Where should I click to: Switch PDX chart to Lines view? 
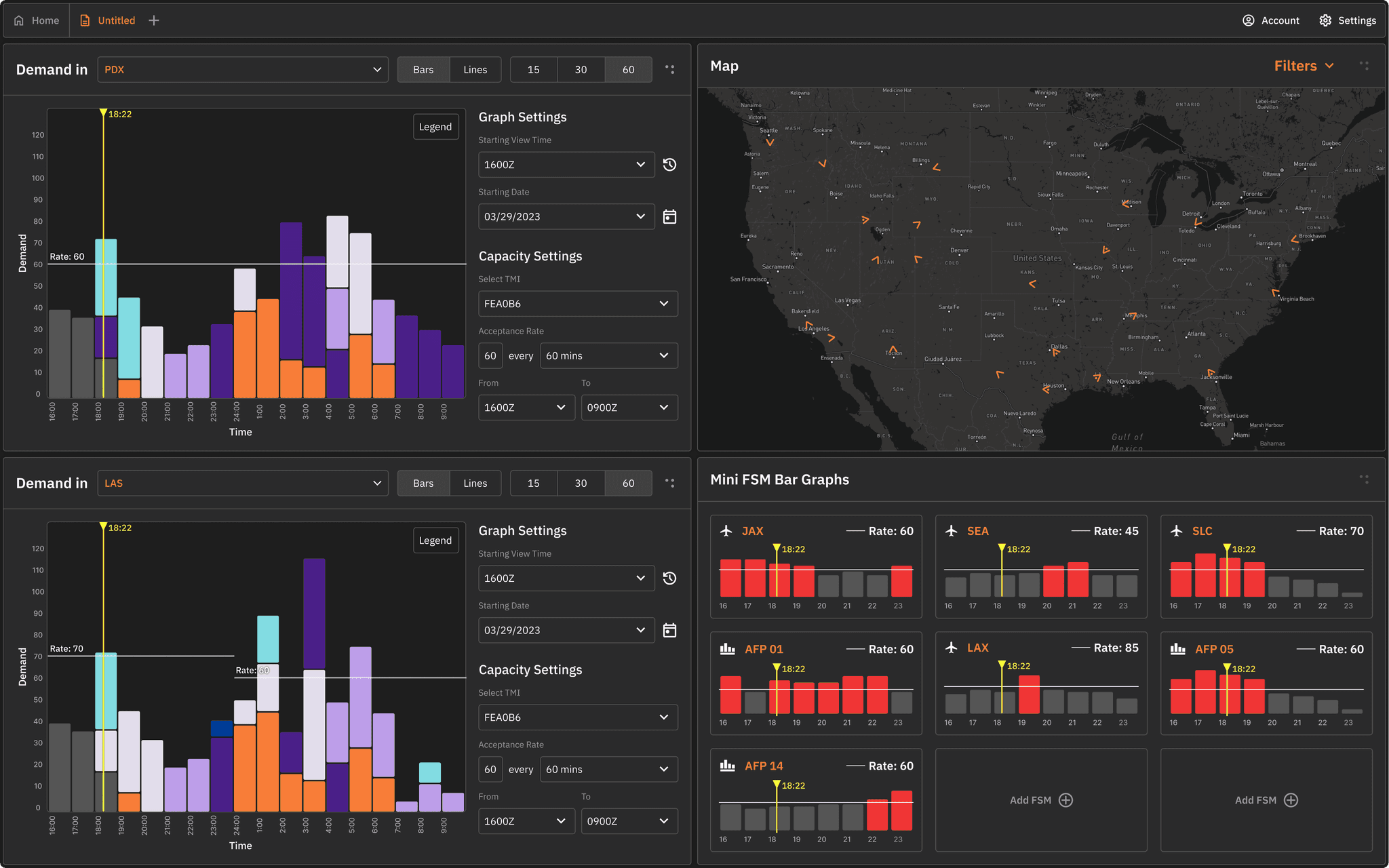[x=475, y=69]
